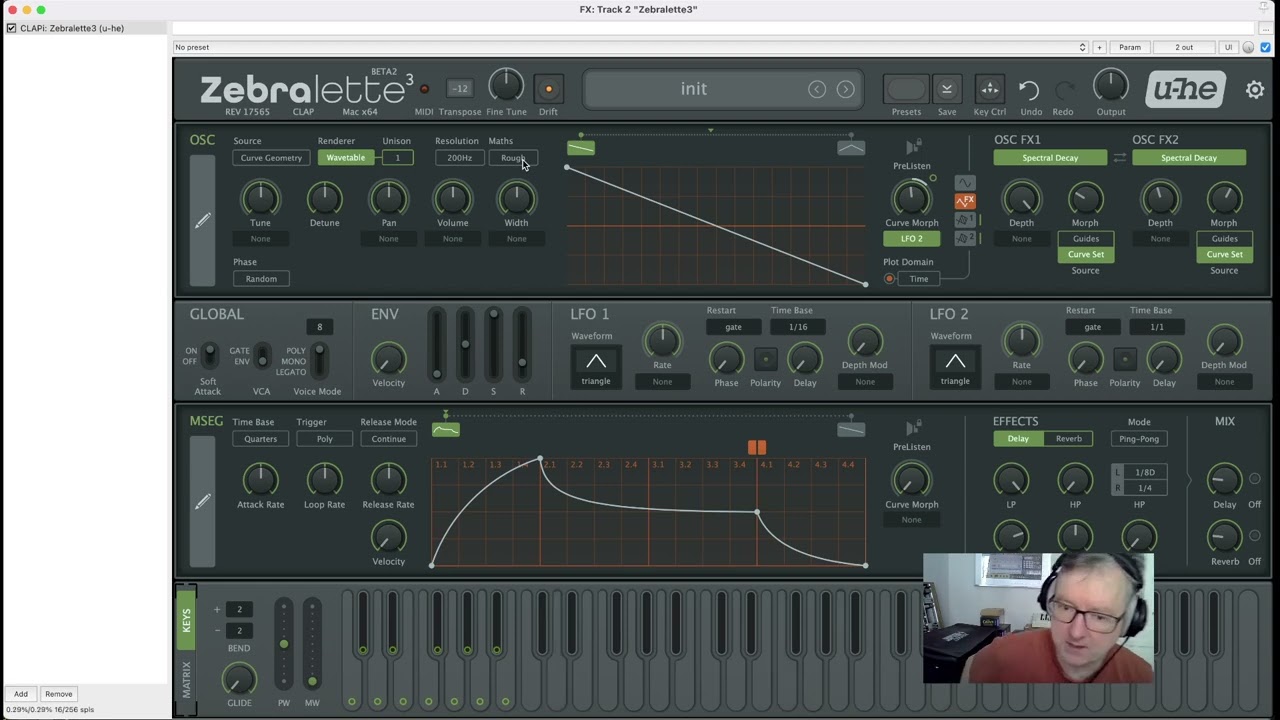Select the KEYS bottom panel tab
This screenshot has width=1280, height=720.
click(x=186, y=620)
